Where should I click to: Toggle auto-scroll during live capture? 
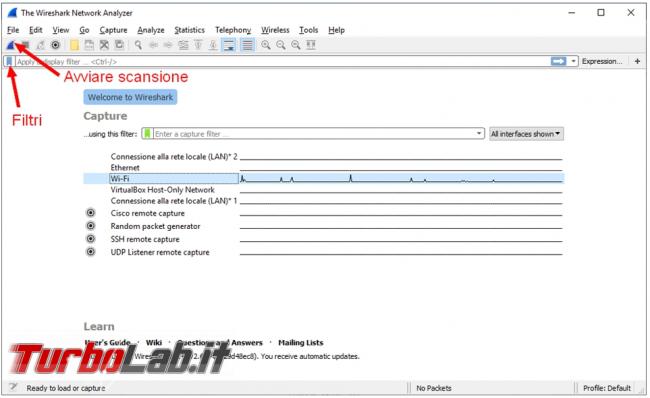[x=228, y=44]
